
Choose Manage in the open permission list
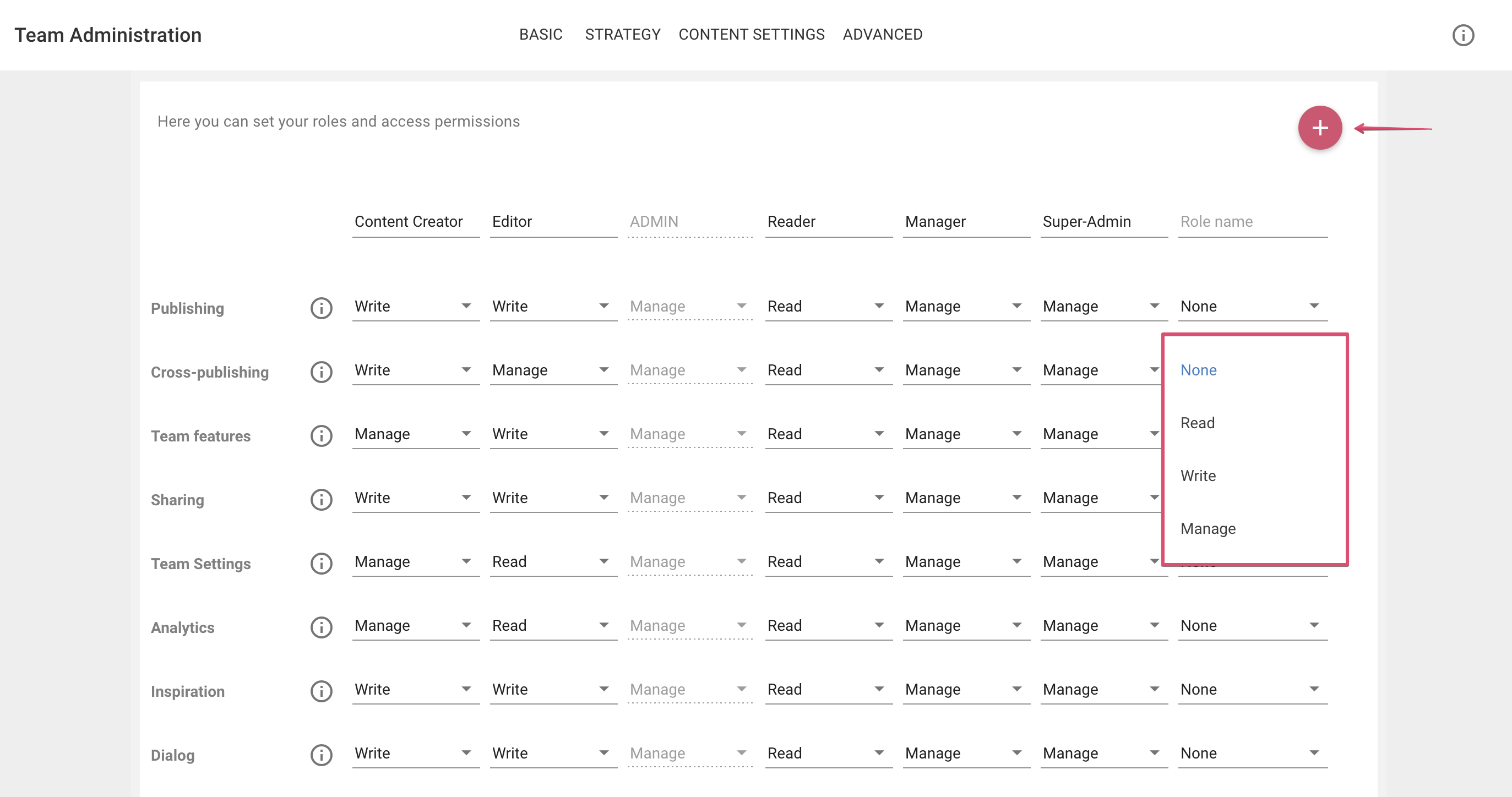point(1255,529)
